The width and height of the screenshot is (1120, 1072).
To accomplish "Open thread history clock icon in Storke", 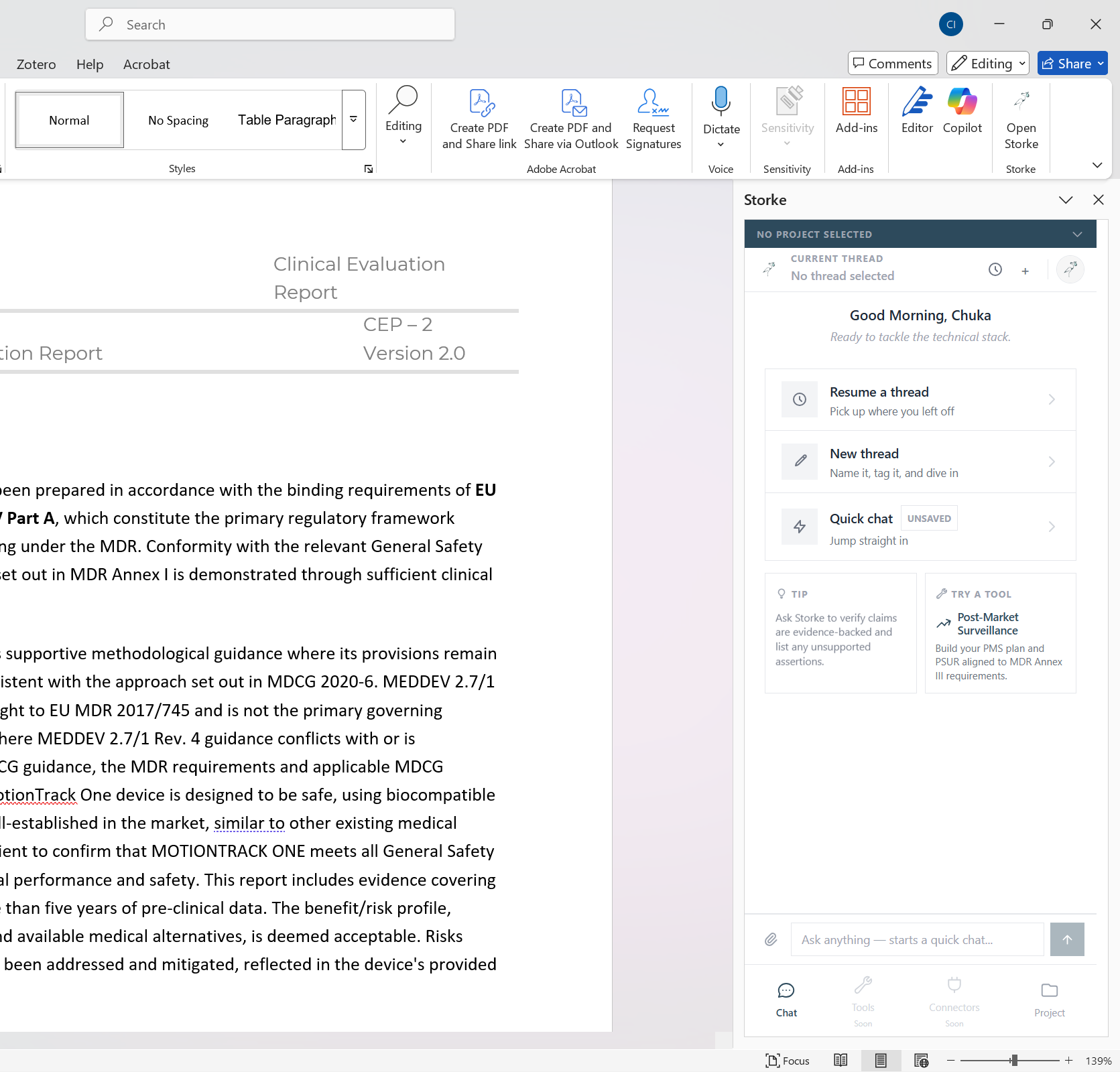I will 995,269.
